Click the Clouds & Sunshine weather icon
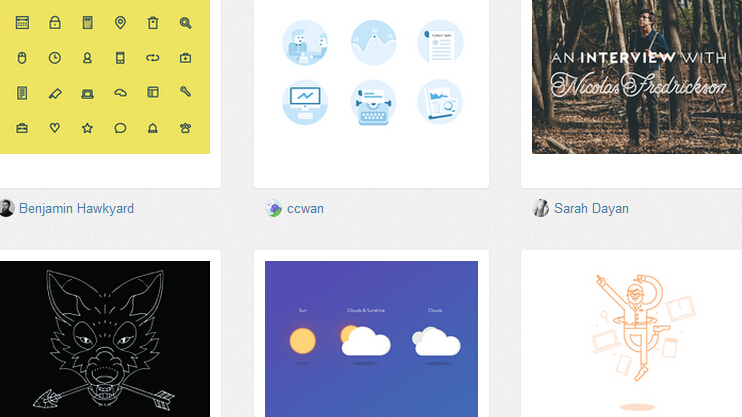Screen dimensions: 742x417 (x=366, y=340)
